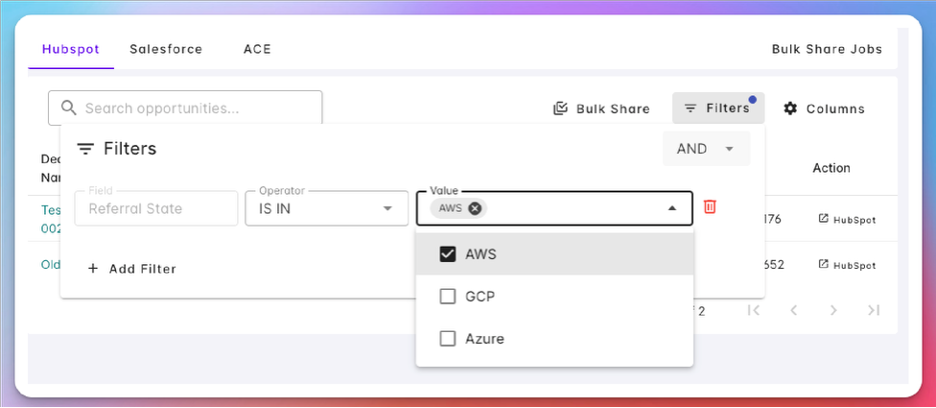Click the Filters panel heading
This screenshot has width=936, height=408.
click(x=117, y=149)
